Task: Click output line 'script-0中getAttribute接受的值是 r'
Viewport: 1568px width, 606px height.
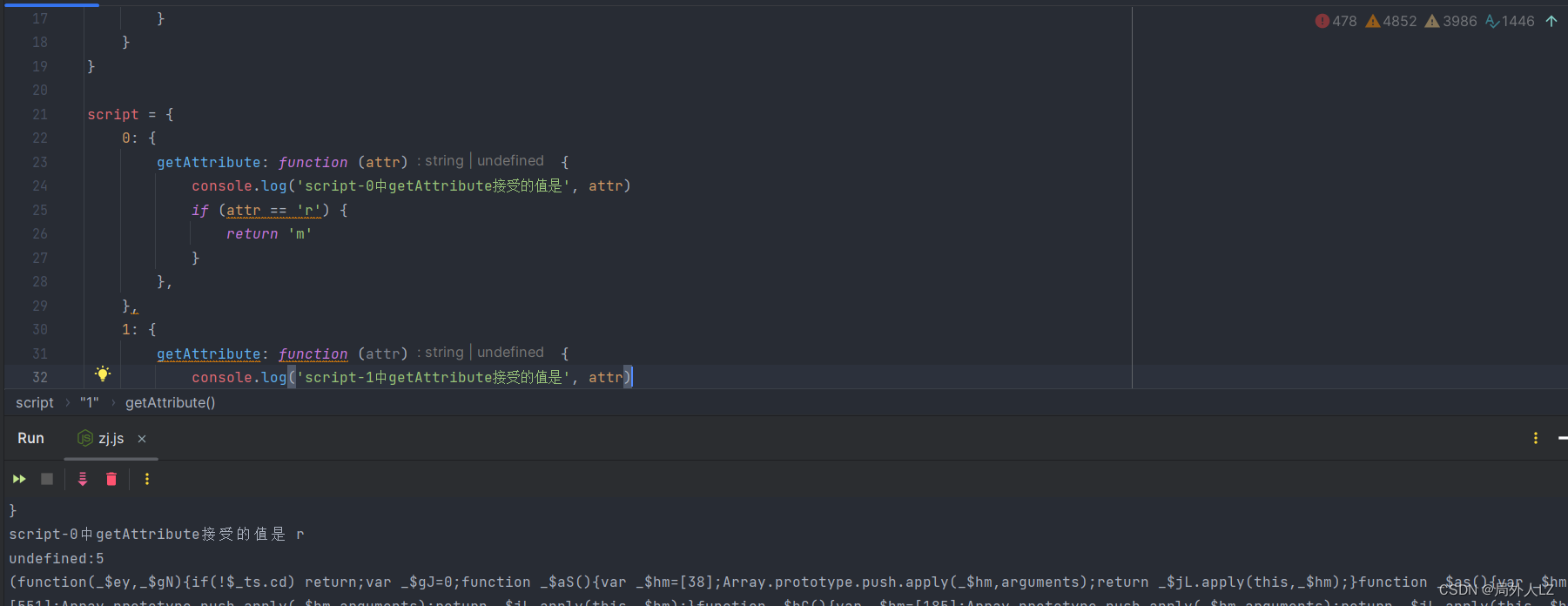Action: click(157, 534)
